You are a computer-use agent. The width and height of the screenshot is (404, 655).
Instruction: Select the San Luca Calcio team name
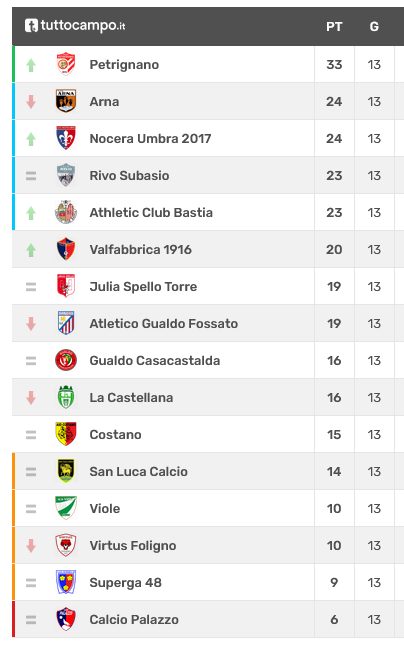click(138, 471)
